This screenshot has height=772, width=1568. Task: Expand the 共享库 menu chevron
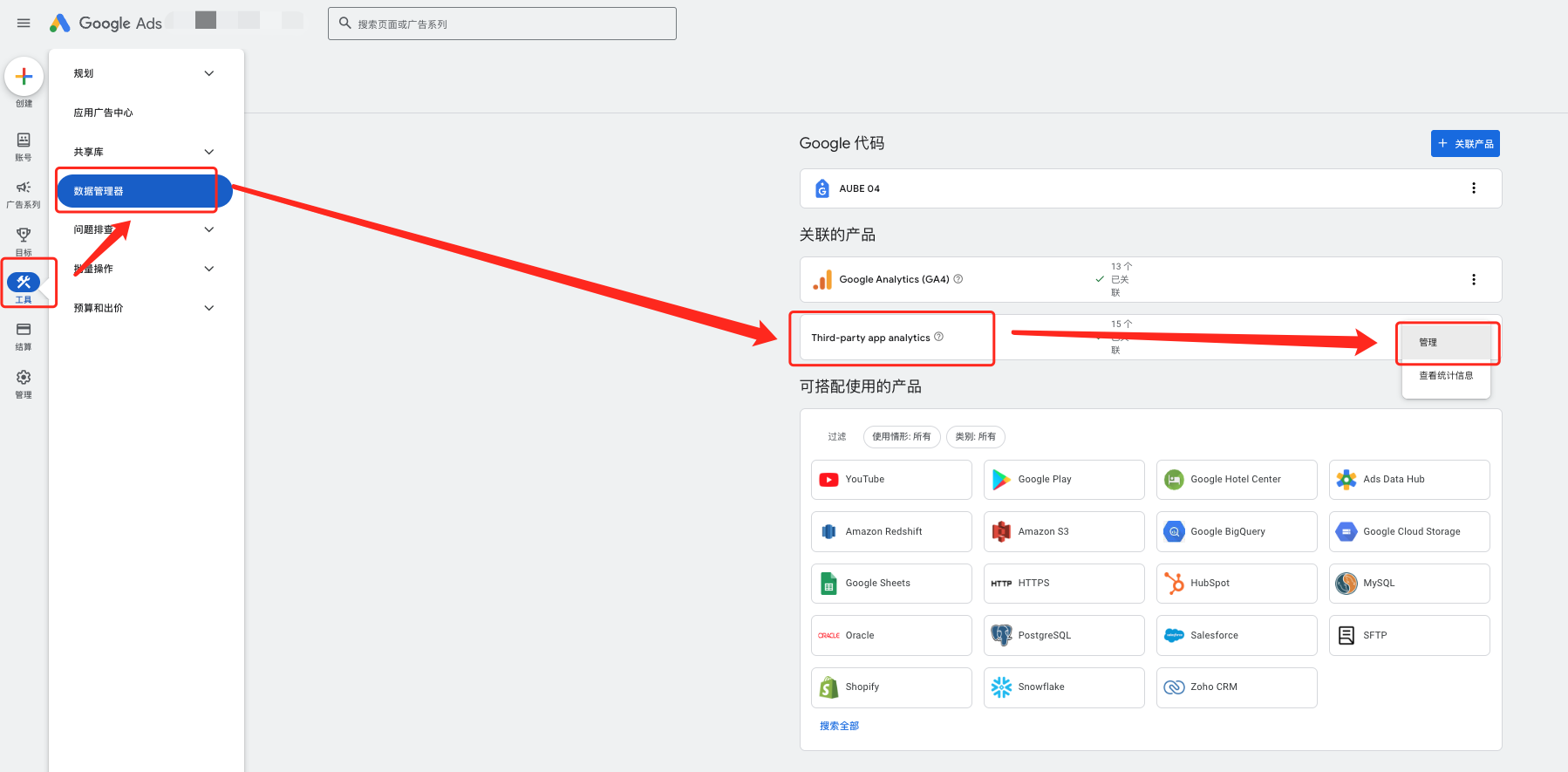click(209, 152)
